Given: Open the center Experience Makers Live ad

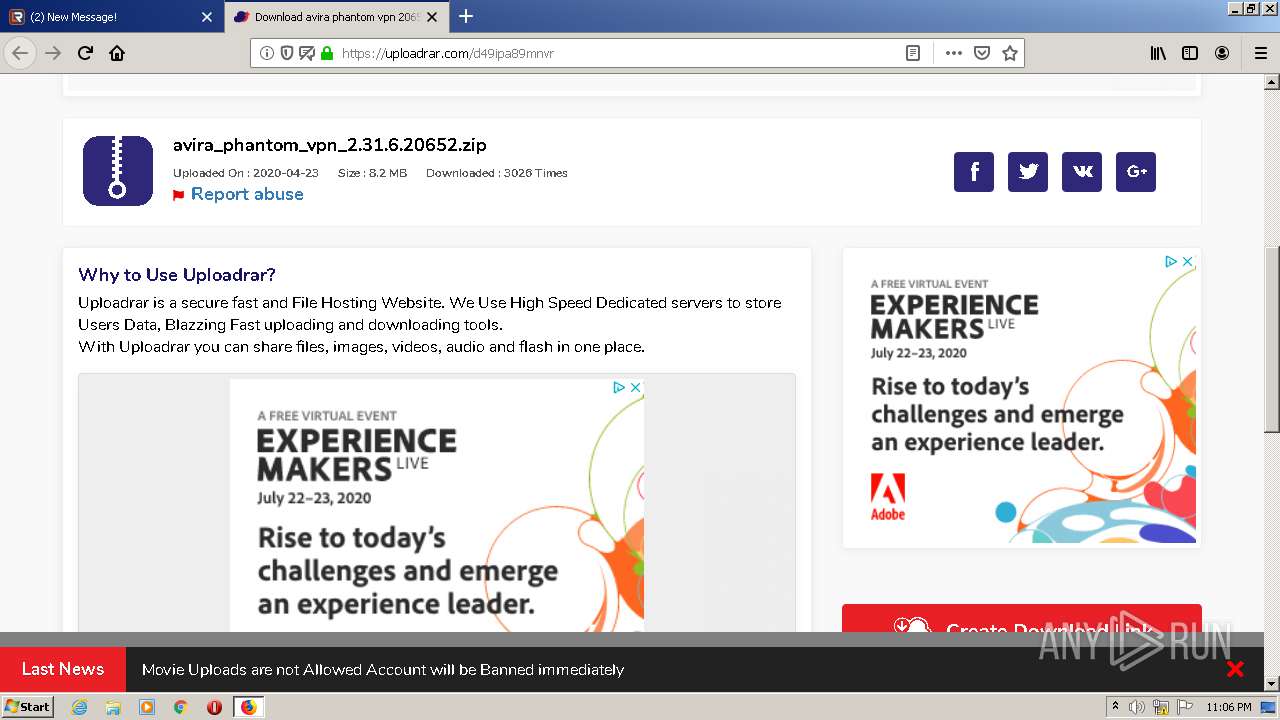Looking at the screenshot, I should pyautogui.click(x=437, y=505).
